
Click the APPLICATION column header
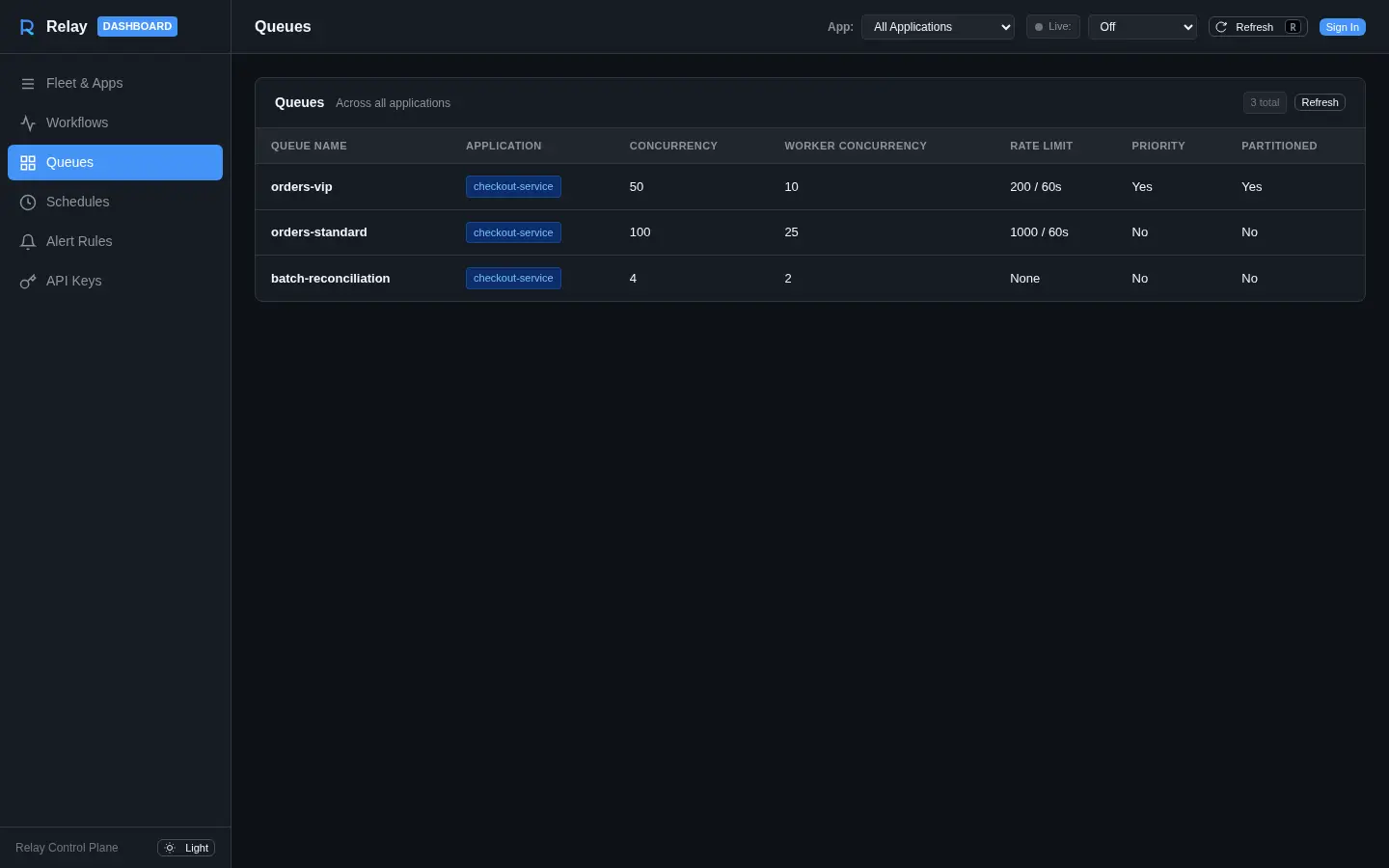point(504,146)
